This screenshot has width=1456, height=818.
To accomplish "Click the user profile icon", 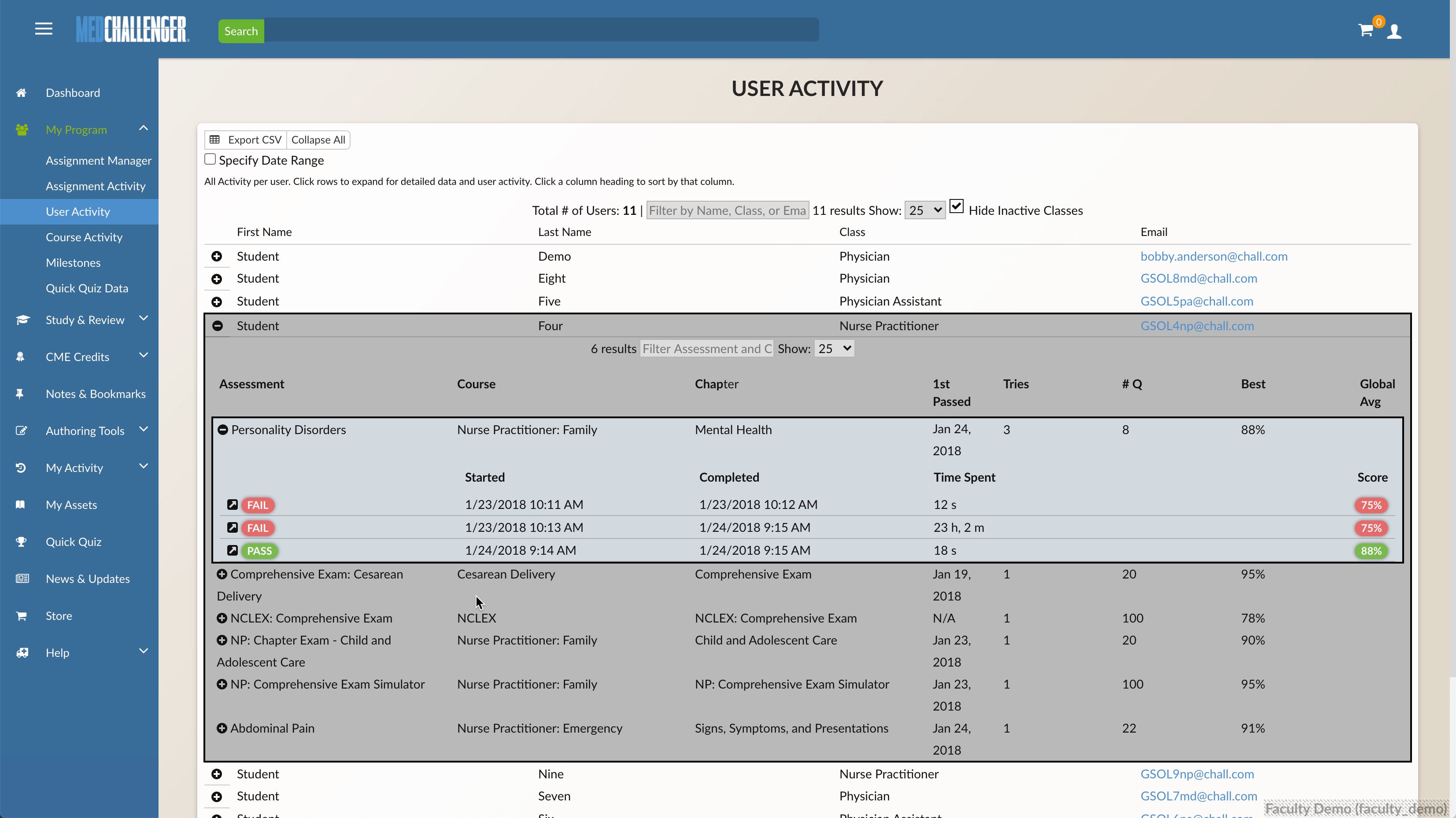I will (x=1394, y=31).
